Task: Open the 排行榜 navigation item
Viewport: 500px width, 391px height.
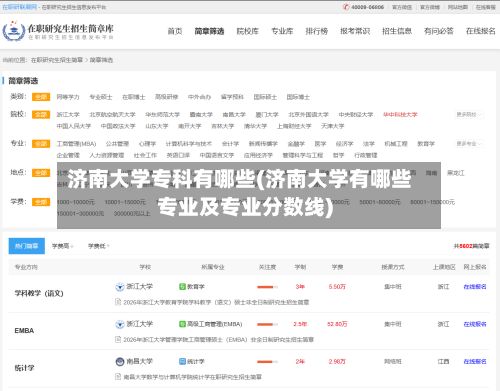Action: (317, 31)
